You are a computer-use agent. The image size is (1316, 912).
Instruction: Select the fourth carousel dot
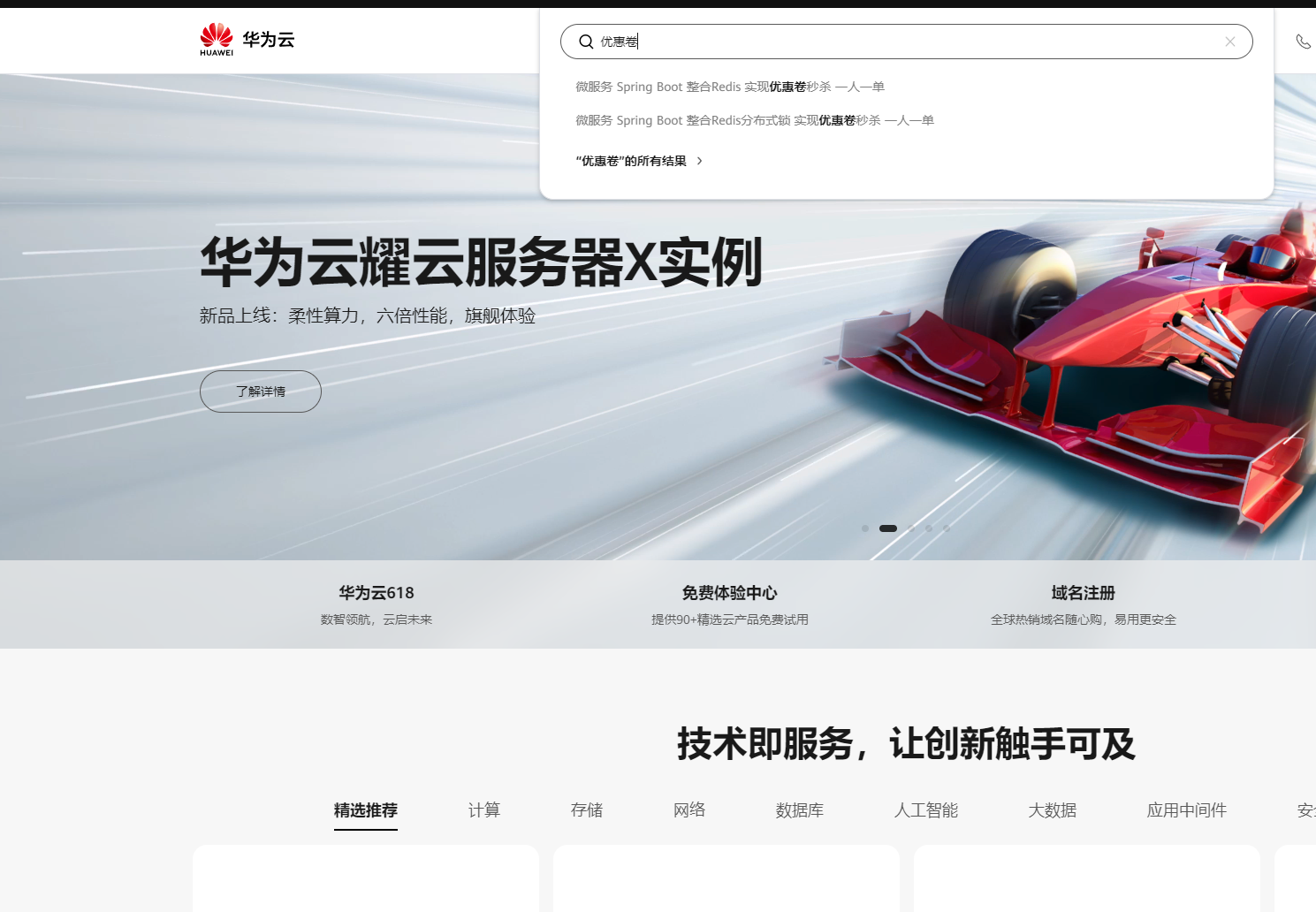coord(929,528)
